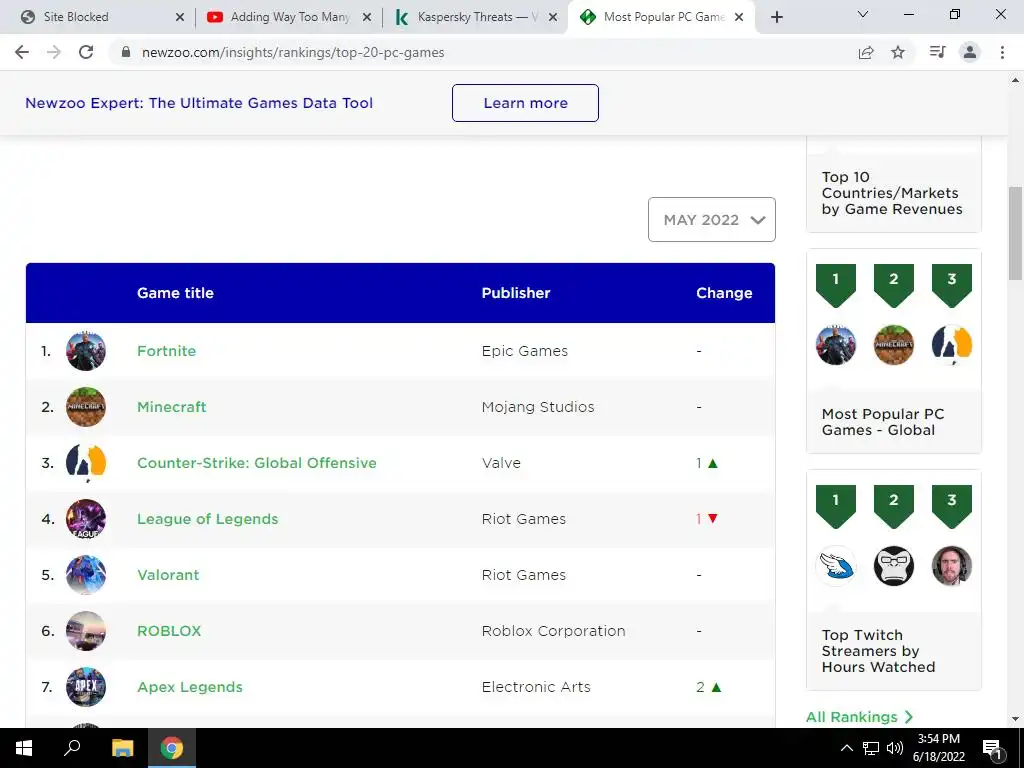Click the page vertical scrollbar thumb
Image resolution: width=1024 pixels, height=768 pixels.
(1015, 233)
